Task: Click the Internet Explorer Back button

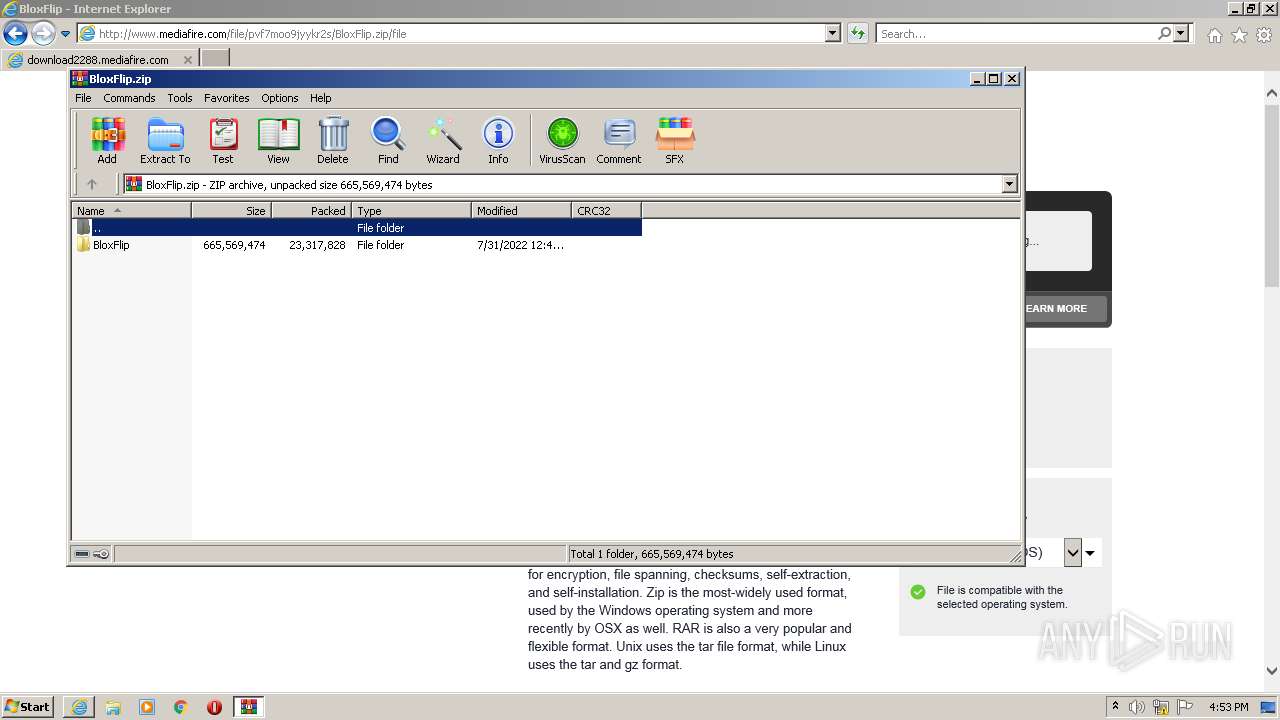Action: pyautogui.click(x=15, y=33)
